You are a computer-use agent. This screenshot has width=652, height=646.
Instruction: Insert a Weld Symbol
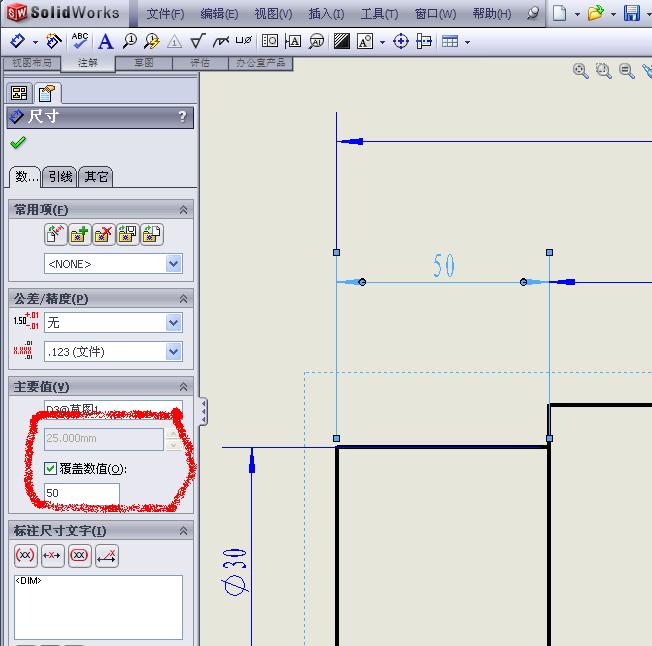[x=221, y=41]
